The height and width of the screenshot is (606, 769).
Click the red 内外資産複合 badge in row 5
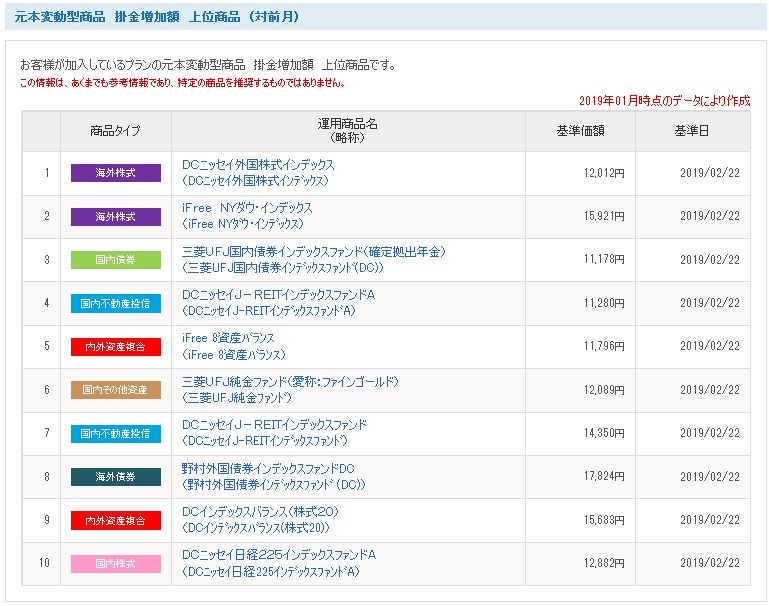(116, 347)
